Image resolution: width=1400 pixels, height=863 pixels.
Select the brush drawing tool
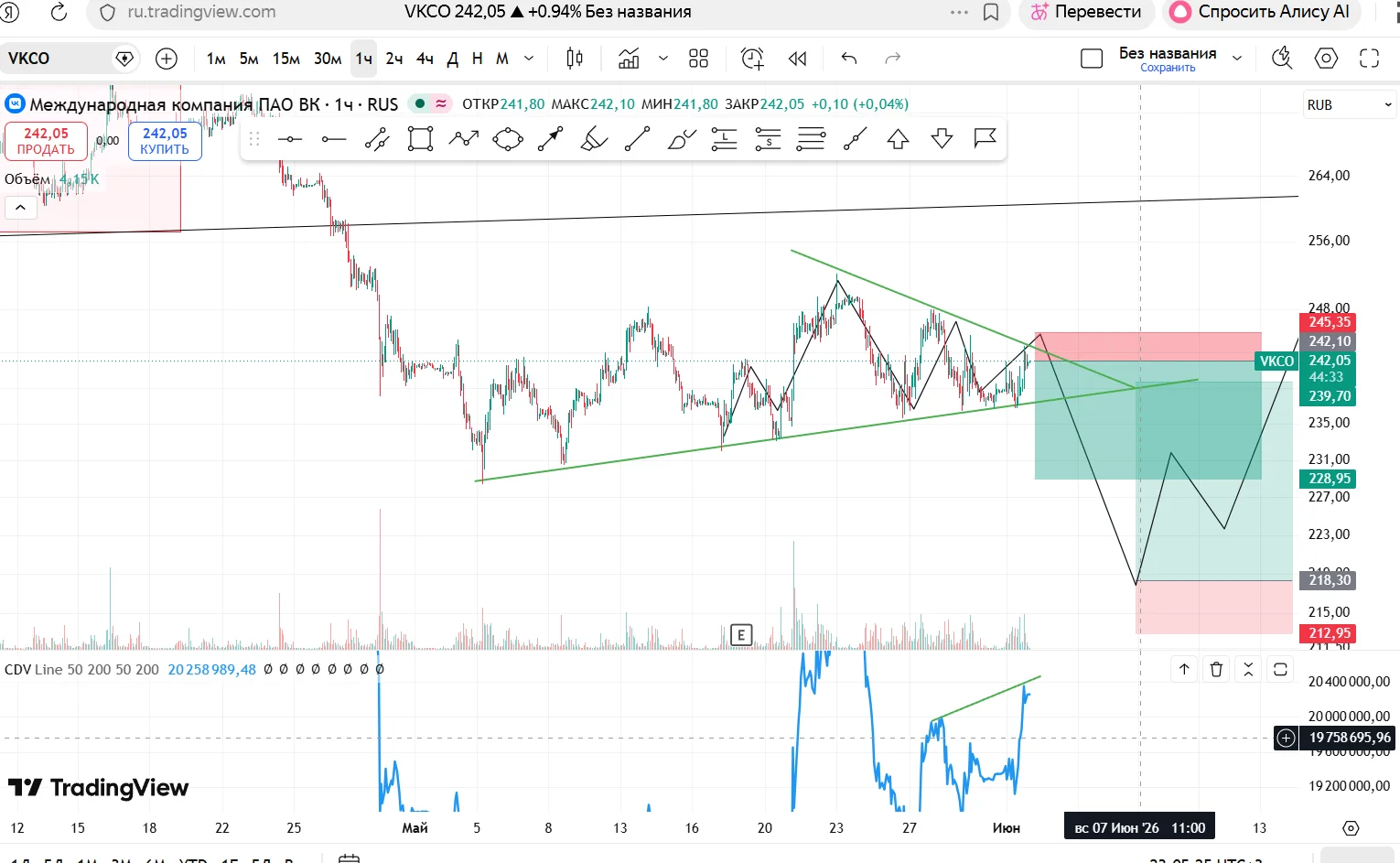point(681,139)
